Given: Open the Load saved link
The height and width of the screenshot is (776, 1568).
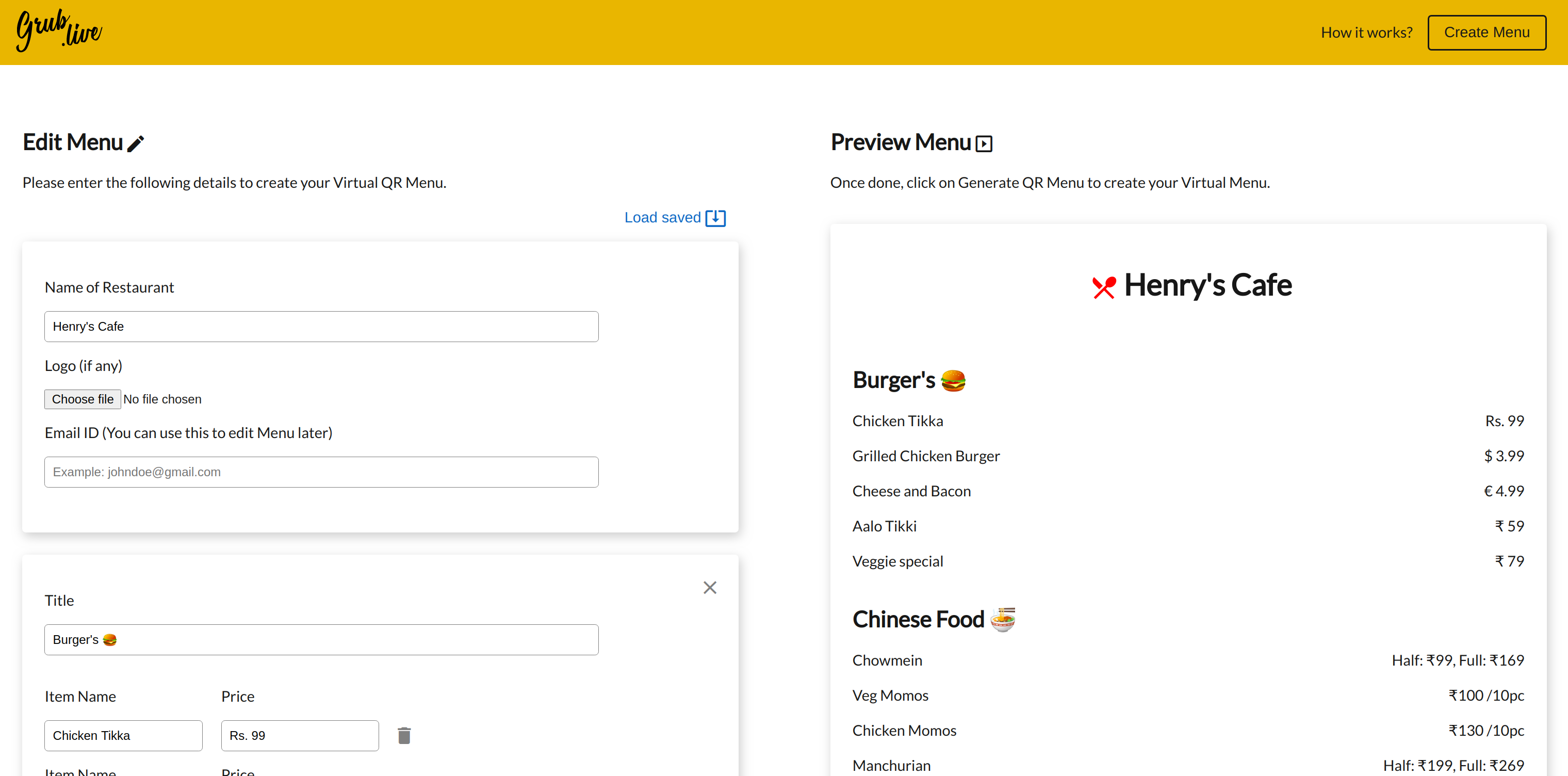Looking at the screenshot, I should click(x=675, y=218).
